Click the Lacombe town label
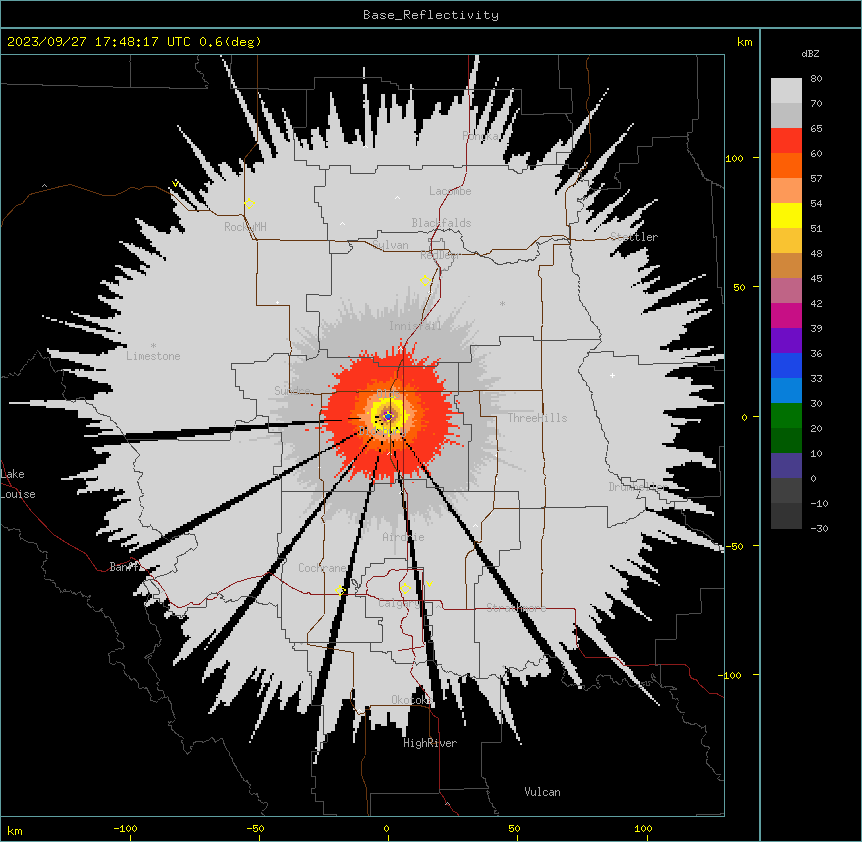 [450, 191]
